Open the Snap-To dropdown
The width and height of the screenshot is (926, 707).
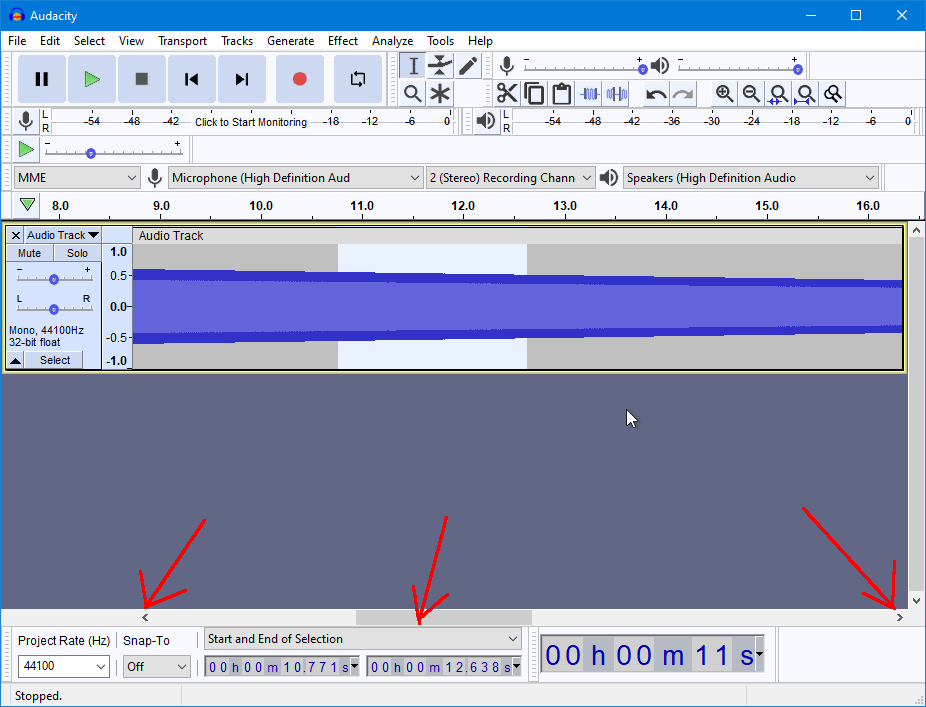pyautogui.click(x=156, y=666)
